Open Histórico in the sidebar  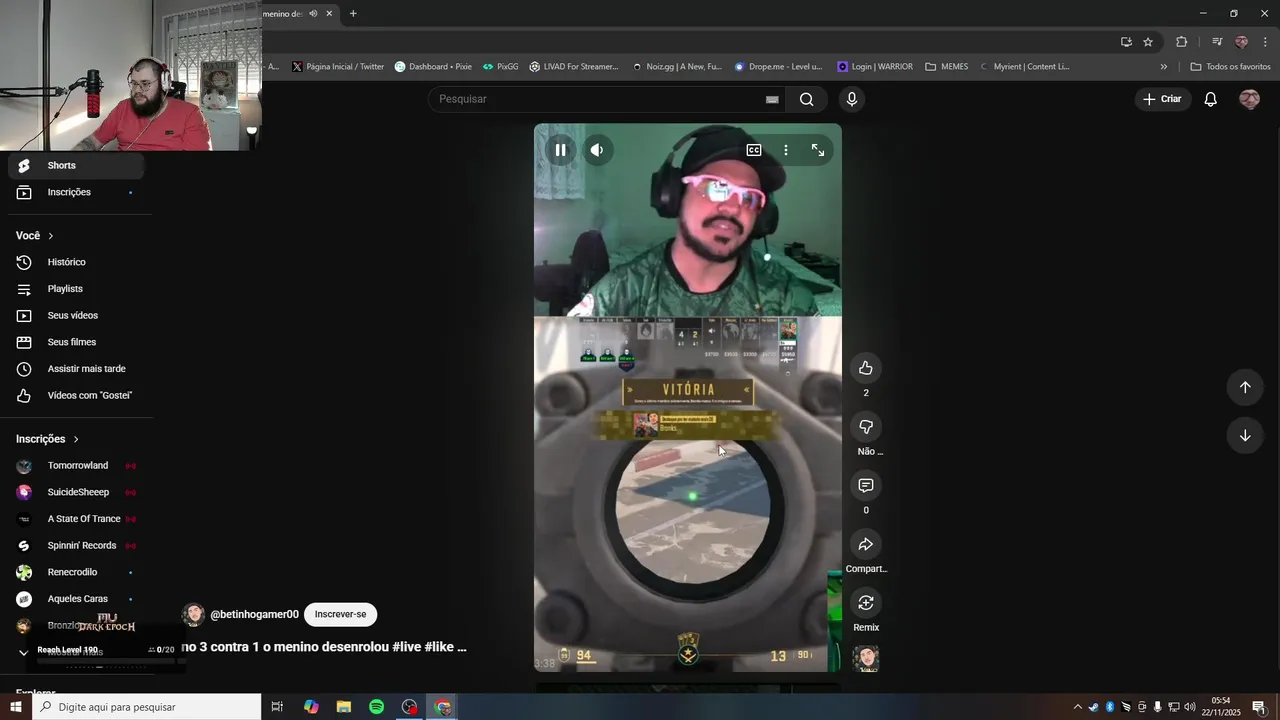[x=78, y=262]
